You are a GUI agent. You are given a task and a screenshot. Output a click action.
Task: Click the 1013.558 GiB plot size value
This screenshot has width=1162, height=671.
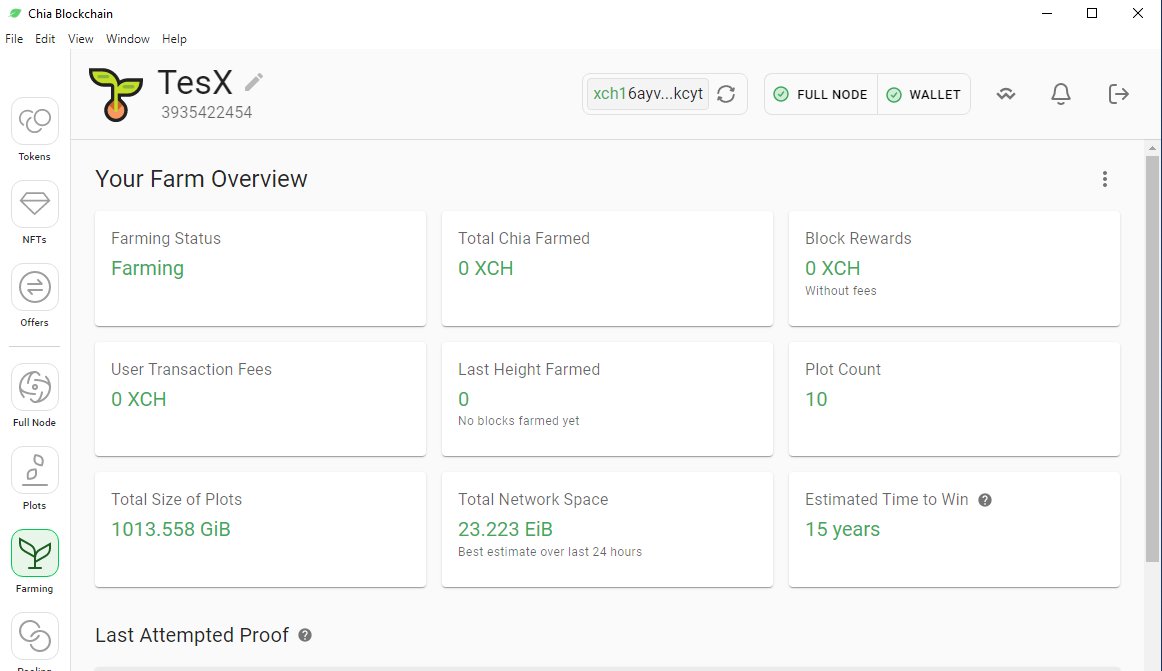click(x=171, y=529)
